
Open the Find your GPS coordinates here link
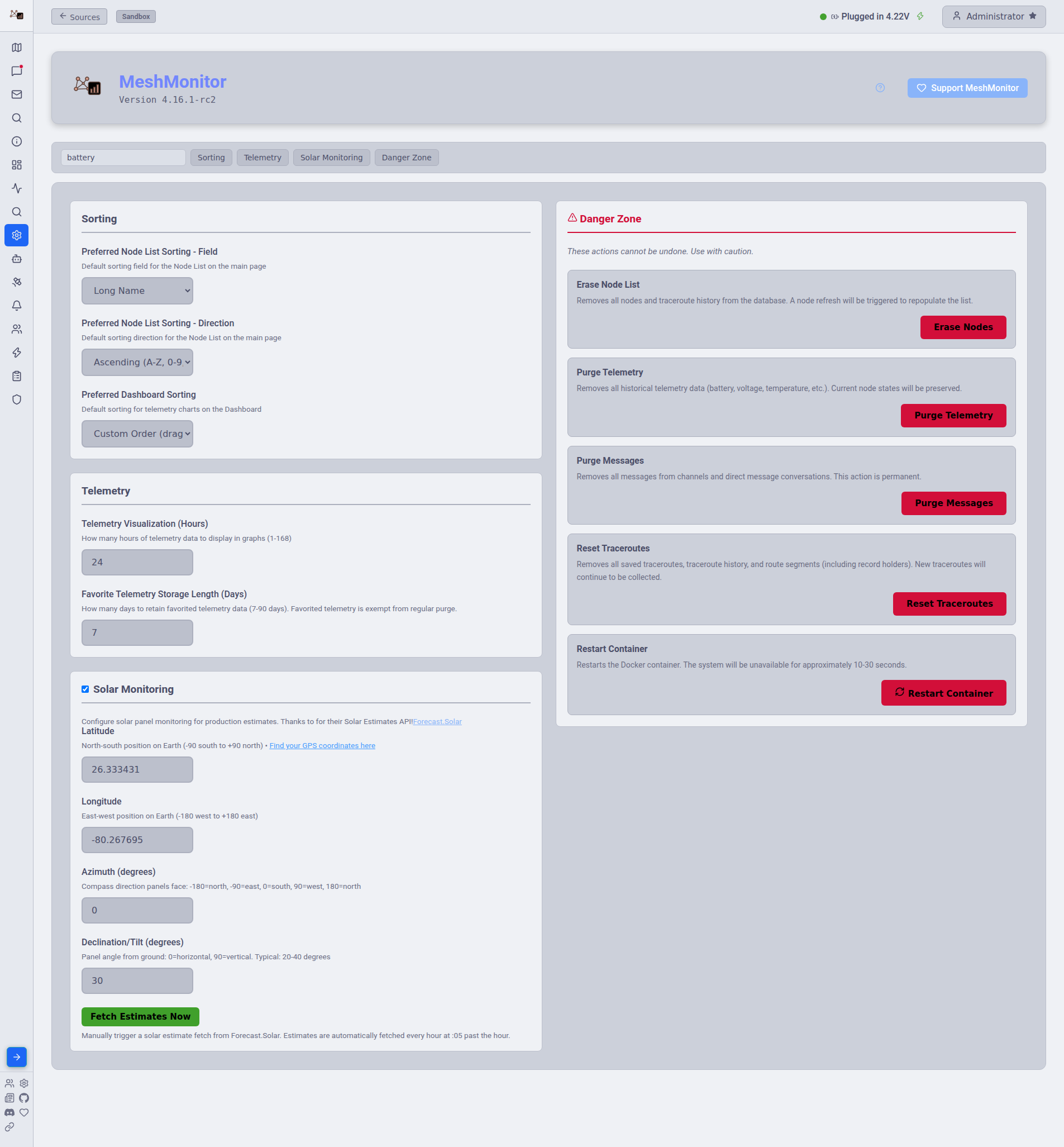pyautogui.click(x=322, y=746)
